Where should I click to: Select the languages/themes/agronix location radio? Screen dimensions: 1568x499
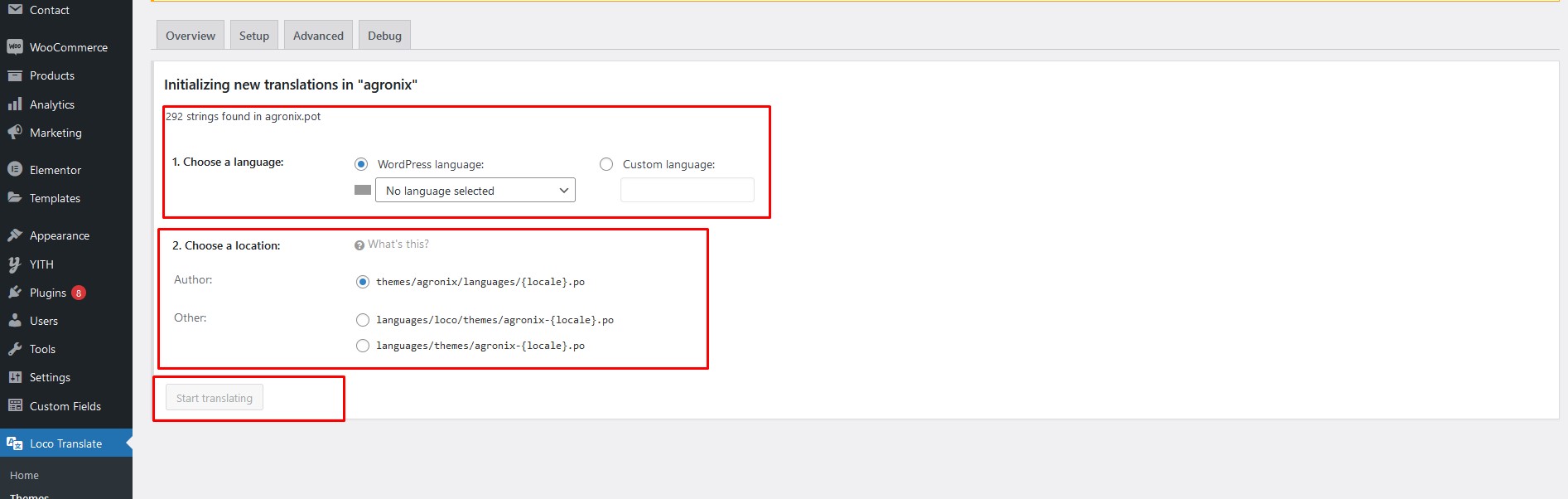coord(363,346)
